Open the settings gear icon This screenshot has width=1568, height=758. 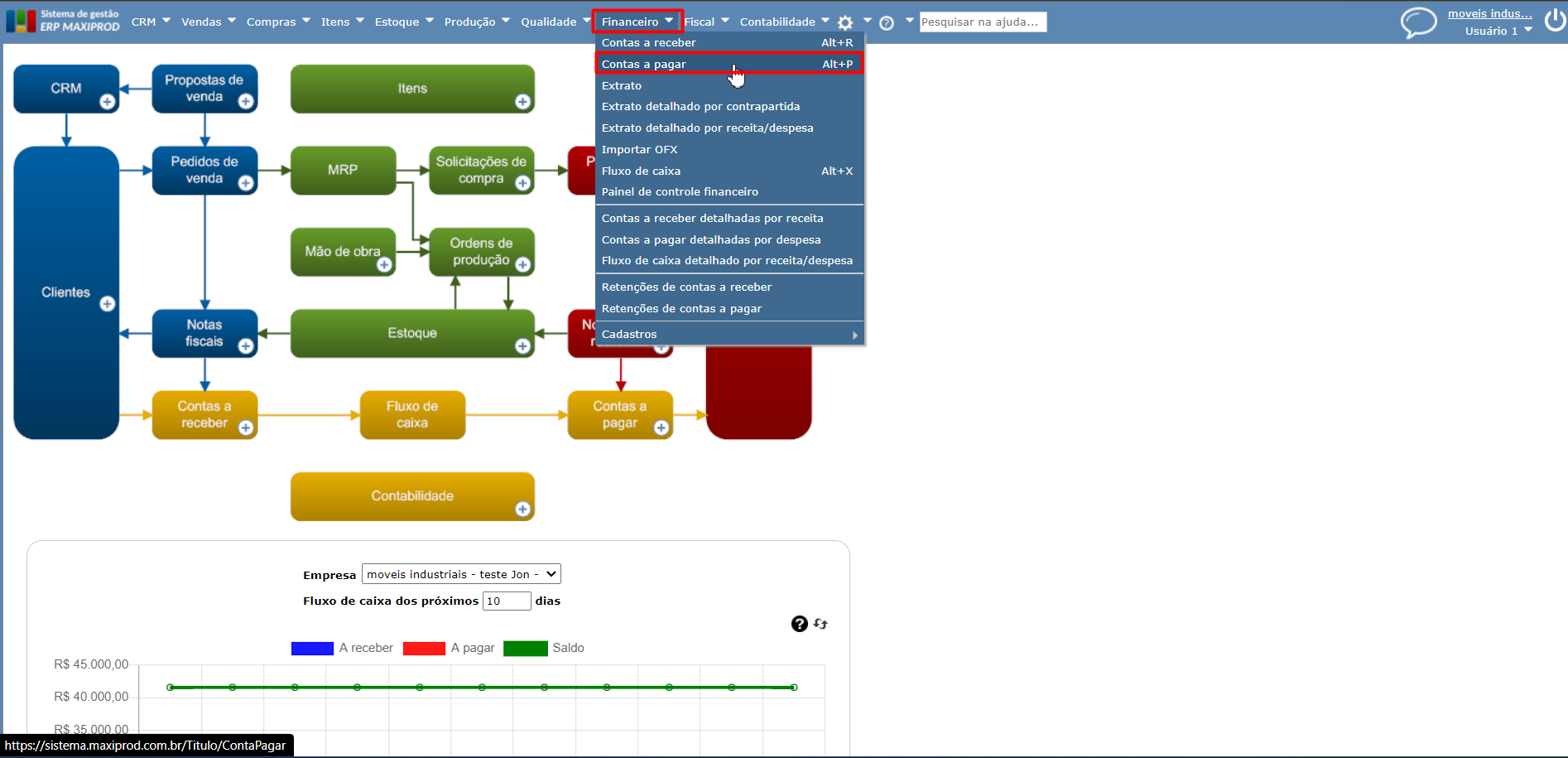tap(845, 22)
